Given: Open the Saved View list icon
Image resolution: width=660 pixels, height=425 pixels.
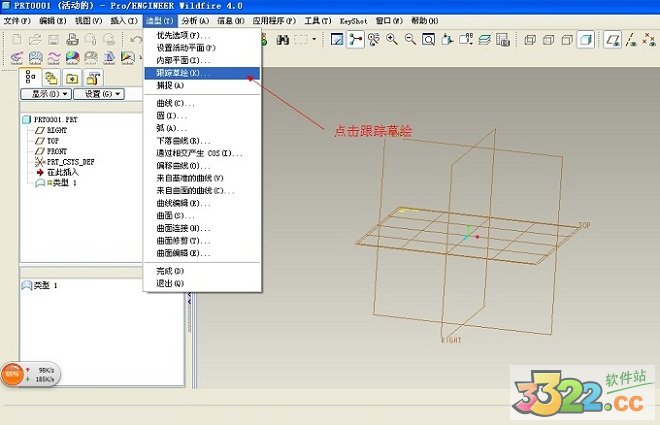Looking at the screenshot, I should click(x=466, y=40).
